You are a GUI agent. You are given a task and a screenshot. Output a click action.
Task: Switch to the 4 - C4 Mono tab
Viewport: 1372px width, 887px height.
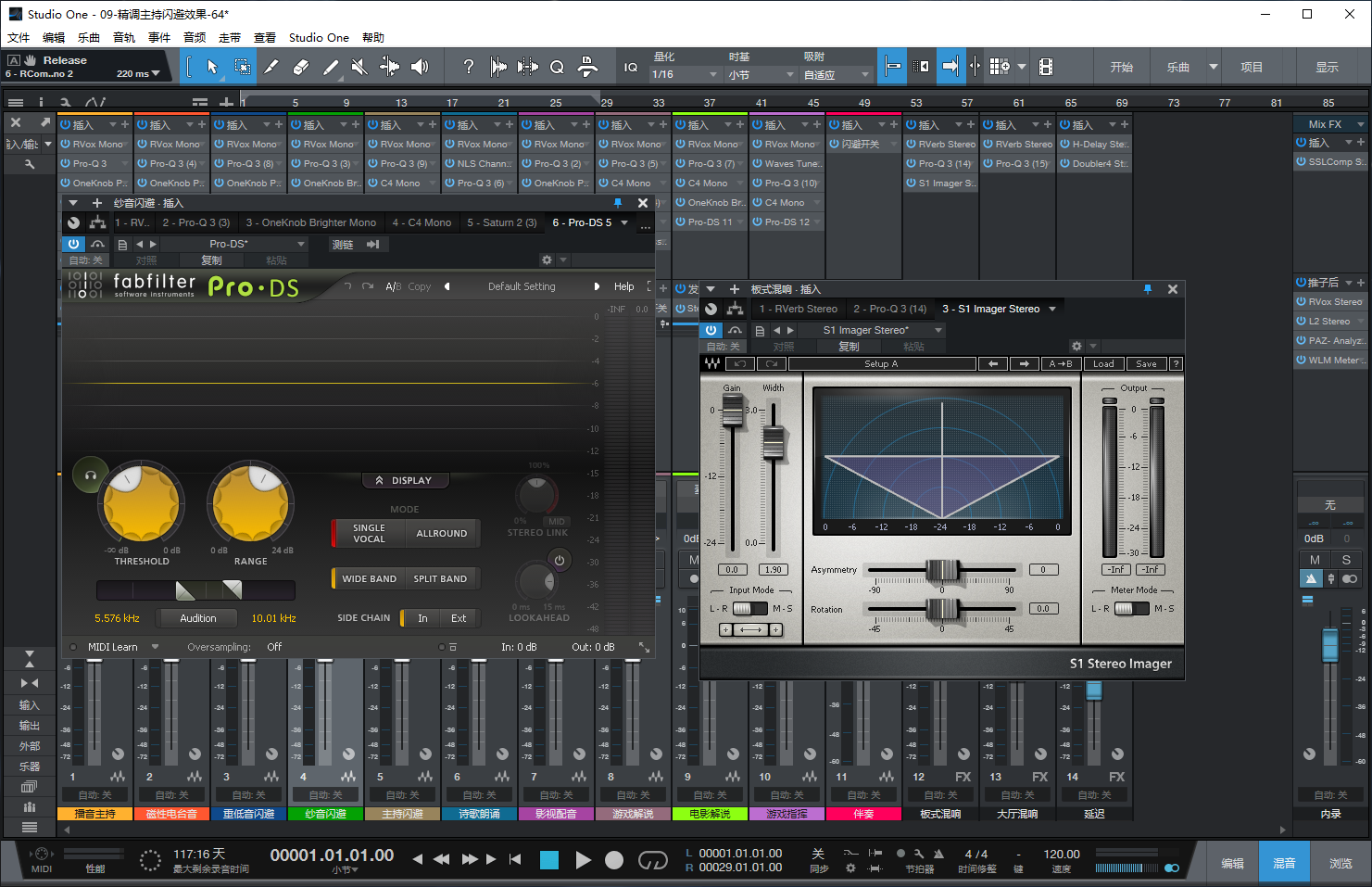click(x=422, y=222)
